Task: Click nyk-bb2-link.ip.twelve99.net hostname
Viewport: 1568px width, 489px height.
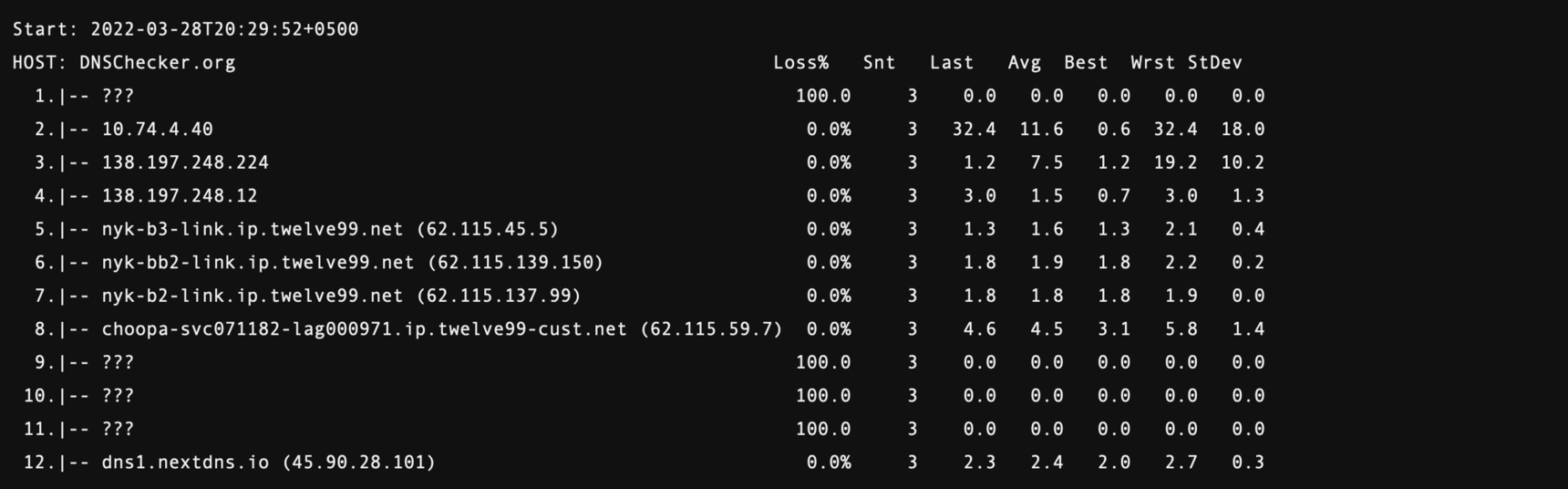Action: coord(258,263)
